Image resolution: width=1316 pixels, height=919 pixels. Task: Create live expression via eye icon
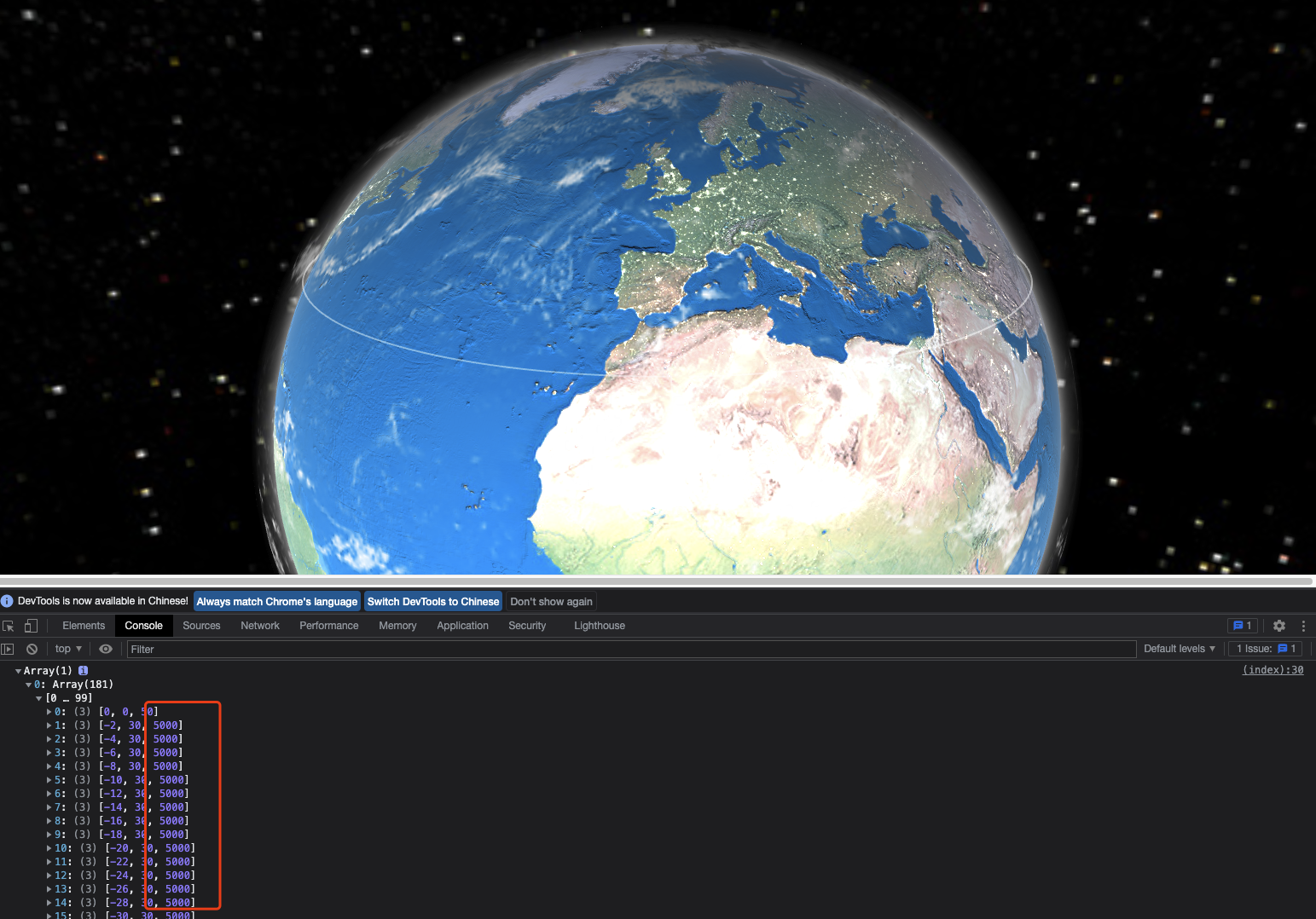pyautogui.click(x=106, y=649)
